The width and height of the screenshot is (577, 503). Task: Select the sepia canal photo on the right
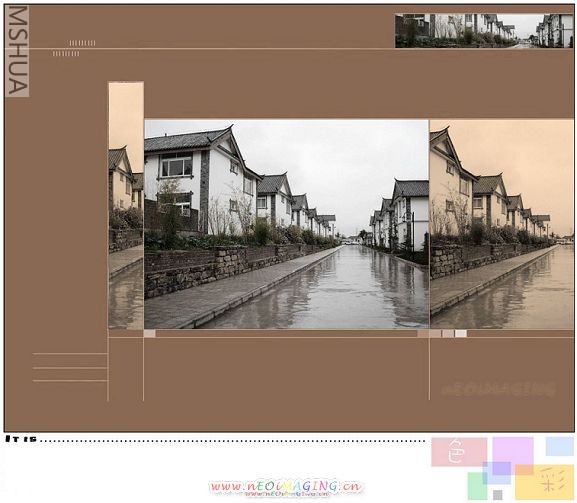click(502, 224)
